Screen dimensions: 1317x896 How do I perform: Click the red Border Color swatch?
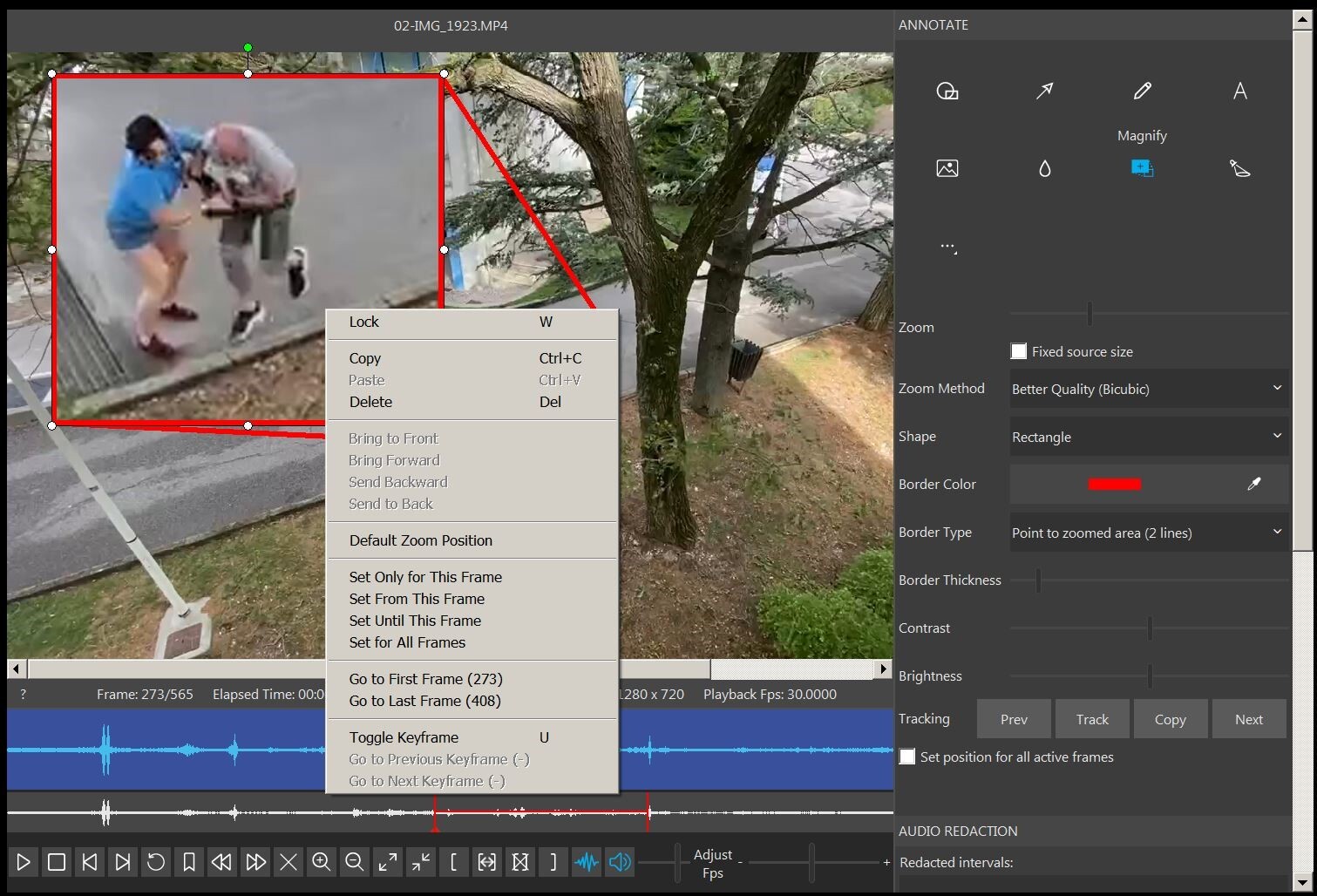[x=1115, y=484]
